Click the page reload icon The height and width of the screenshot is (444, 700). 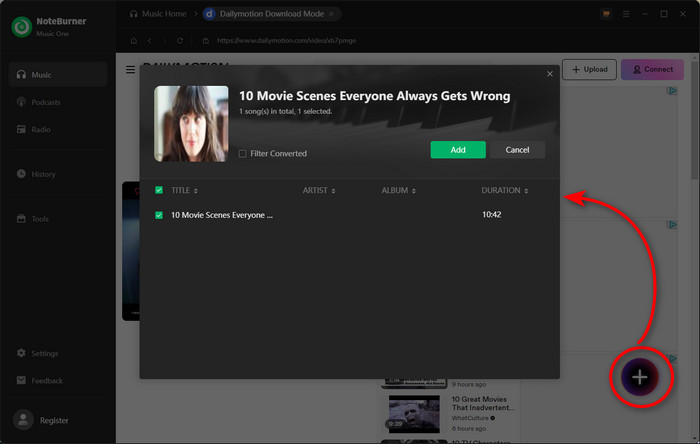pyautogui.click(x=179, y=41)
